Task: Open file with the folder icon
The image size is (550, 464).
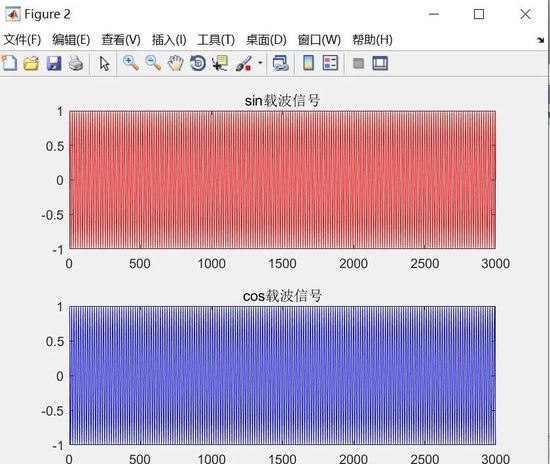Action: [x=31, y=63]
